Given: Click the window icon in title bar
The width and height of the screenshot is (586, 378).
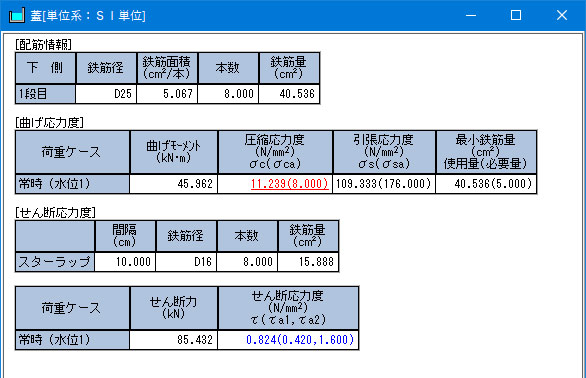Looking at the screenshot, I should [x=16, y=15].
